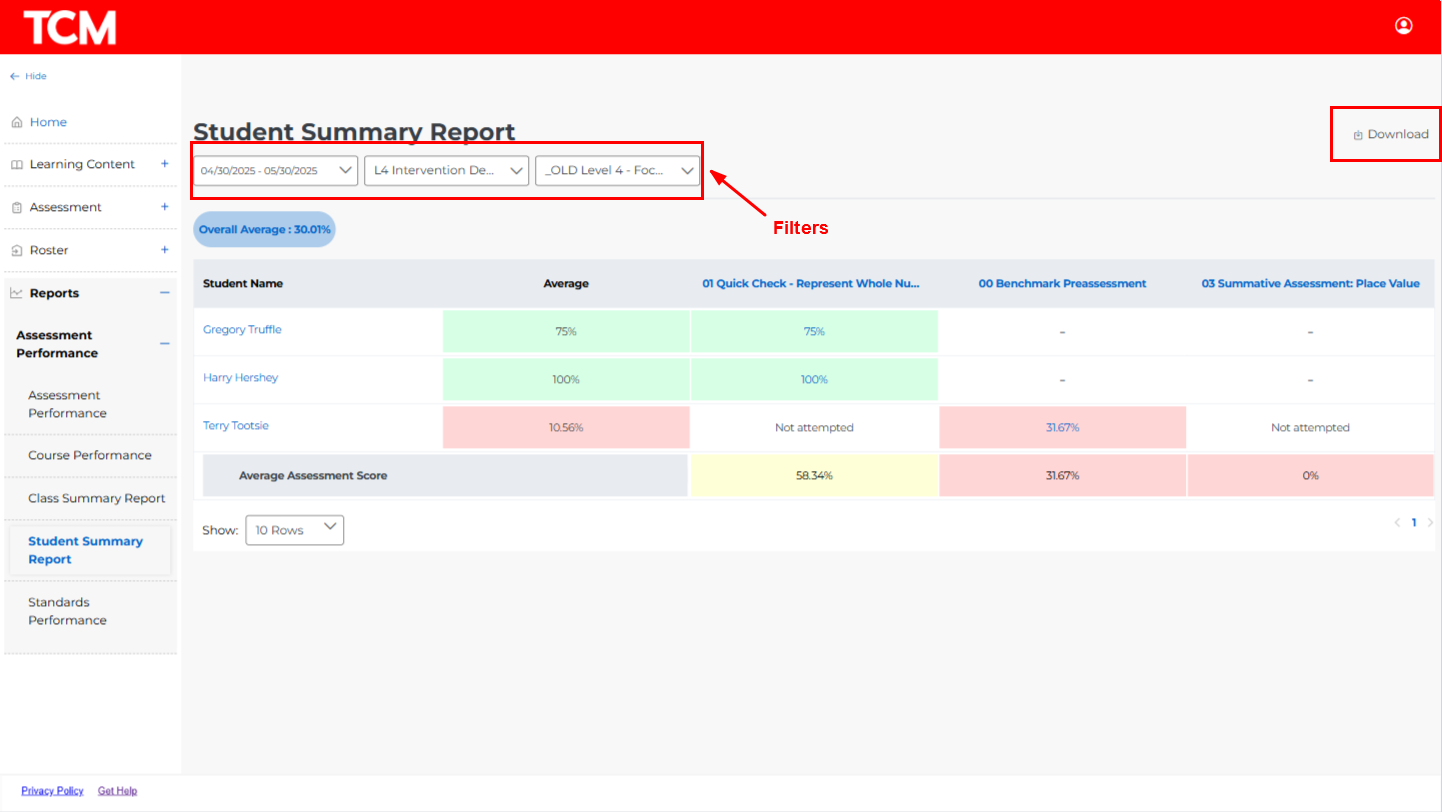Open Gregory Truffle's student details

242,330
